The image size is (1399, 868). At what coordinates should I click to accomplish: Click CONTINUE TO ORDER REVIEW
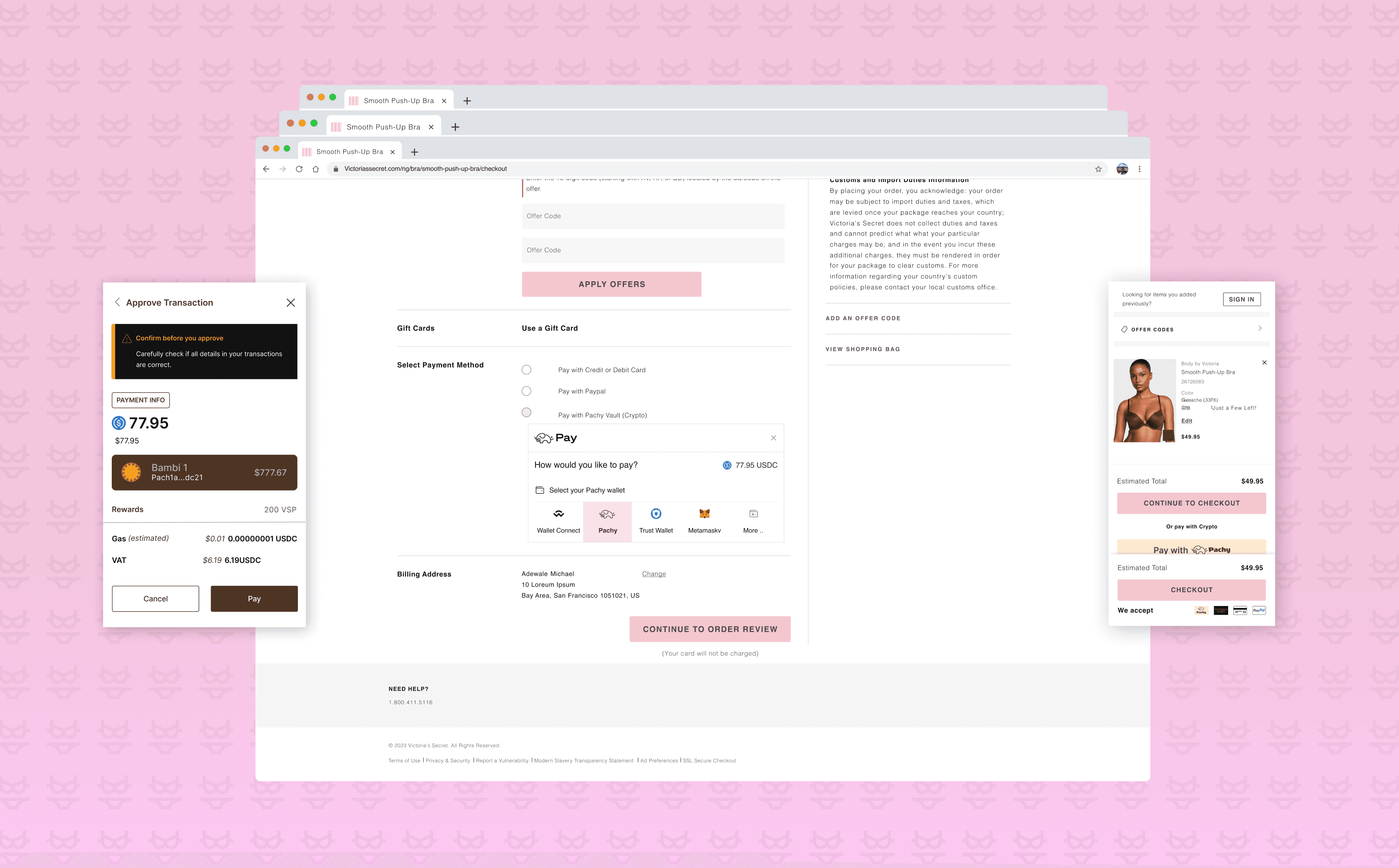pyautogui.click(x=710, y=629)
